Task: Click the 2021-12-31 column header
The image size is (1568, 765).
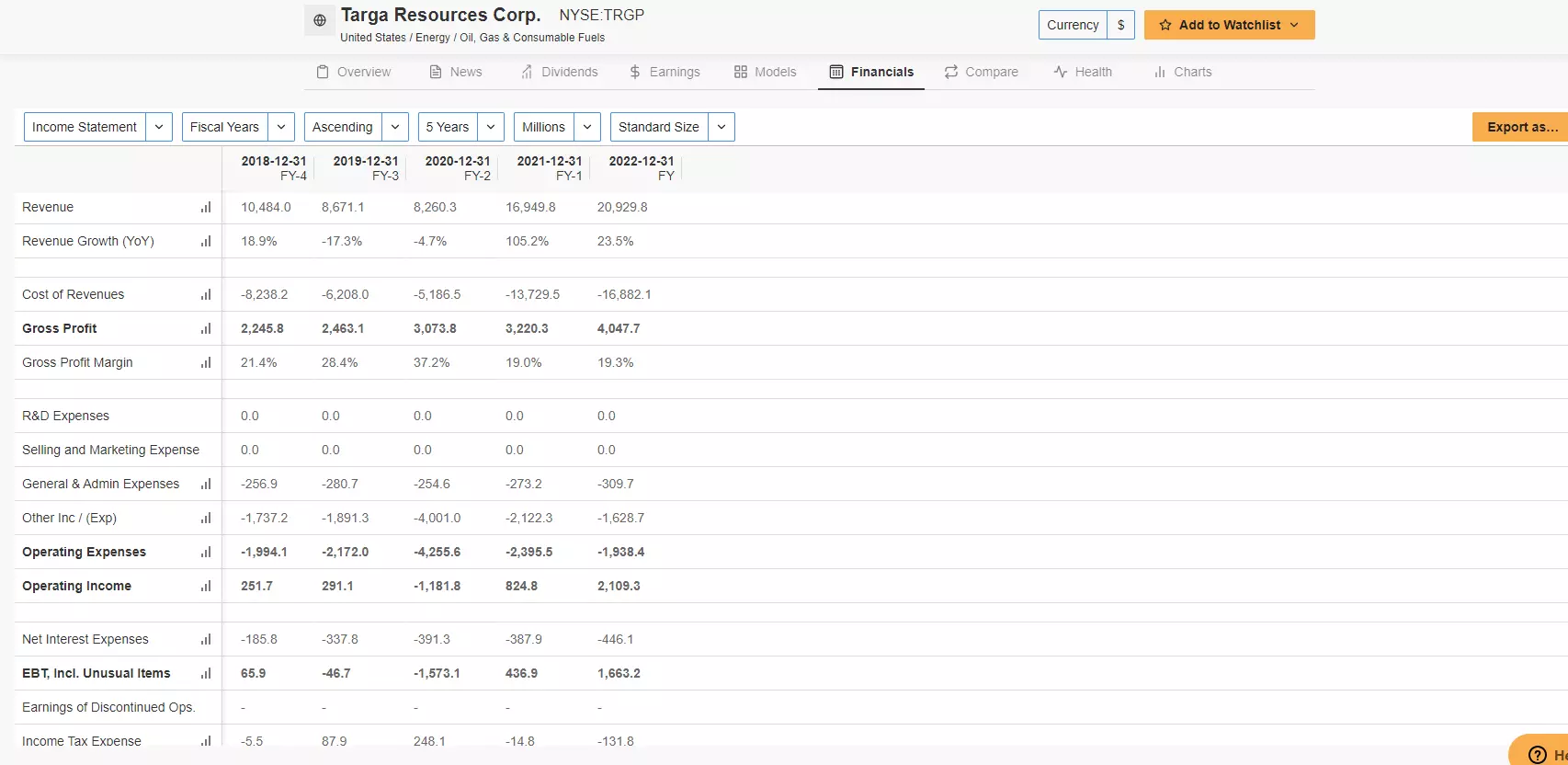Action: coord(549,167)
